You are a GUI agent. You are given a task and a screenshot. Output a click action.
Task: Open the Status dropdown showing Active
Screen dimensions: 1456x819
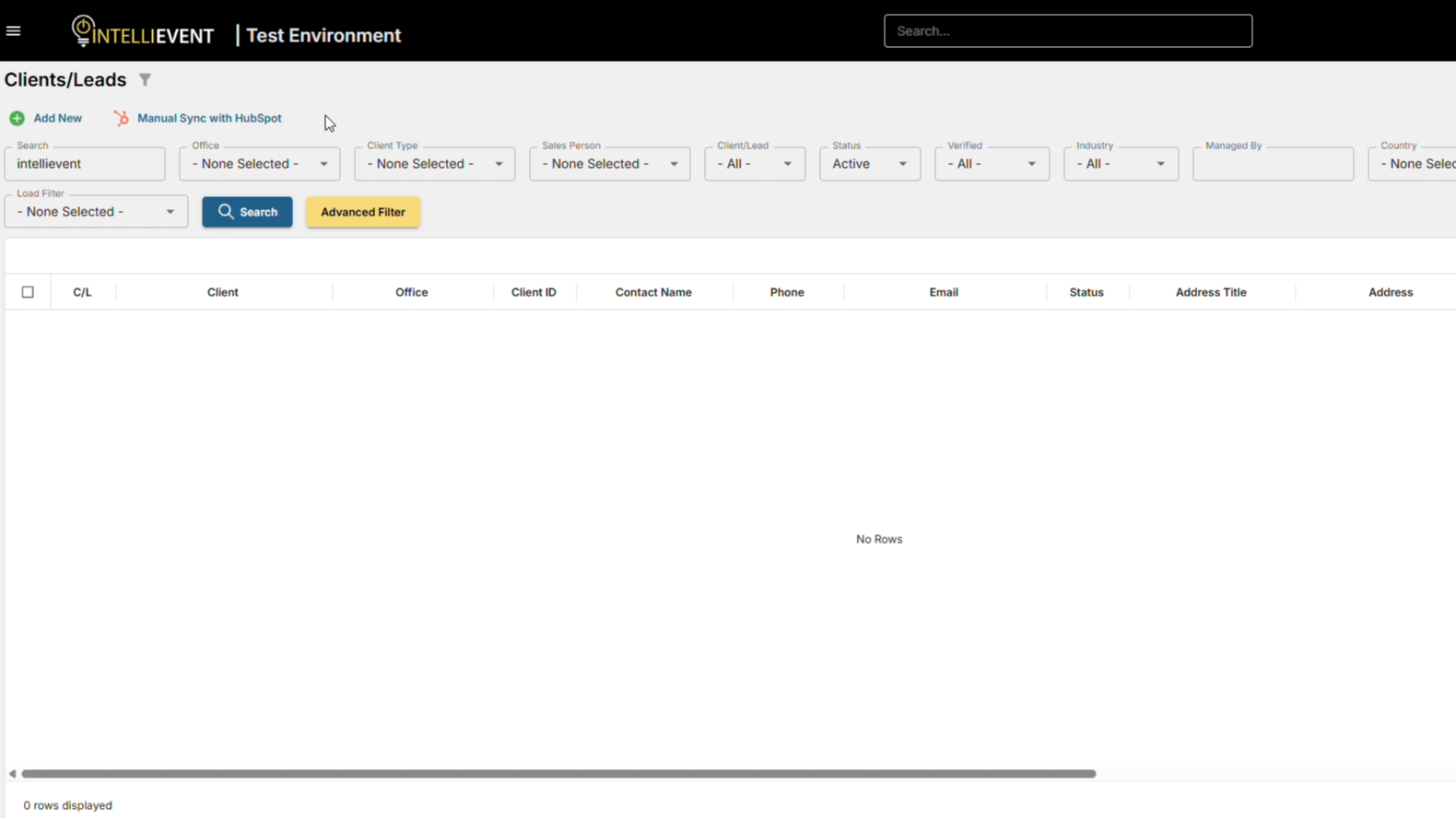(870, 164)
